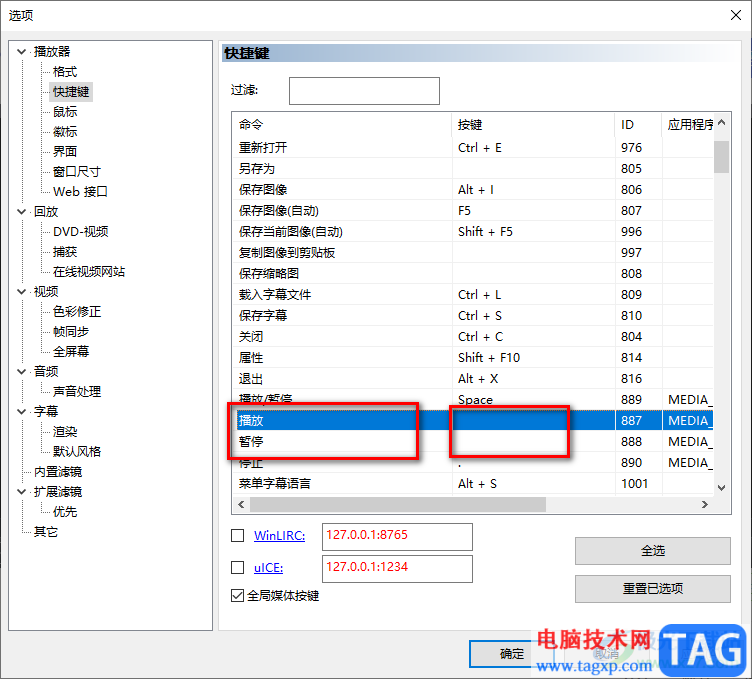
Task: Click the uICE address field
Action: tap(397, 569)
